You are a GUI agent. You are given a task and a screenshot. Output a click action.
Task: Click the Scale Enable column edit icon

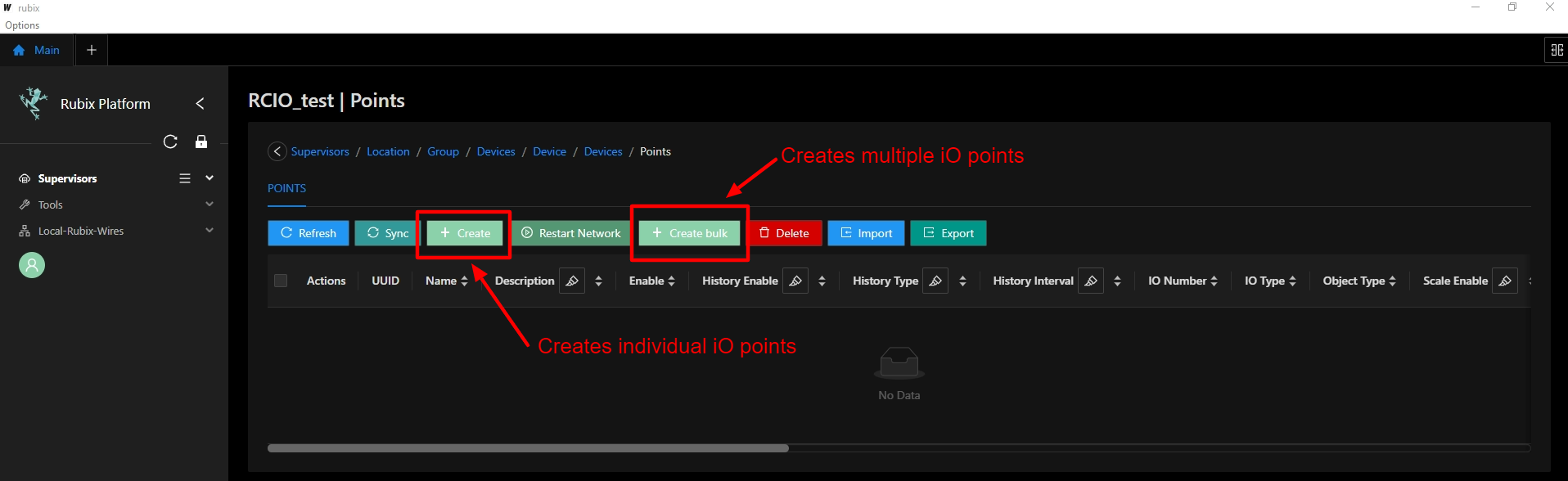[1505, 281]
